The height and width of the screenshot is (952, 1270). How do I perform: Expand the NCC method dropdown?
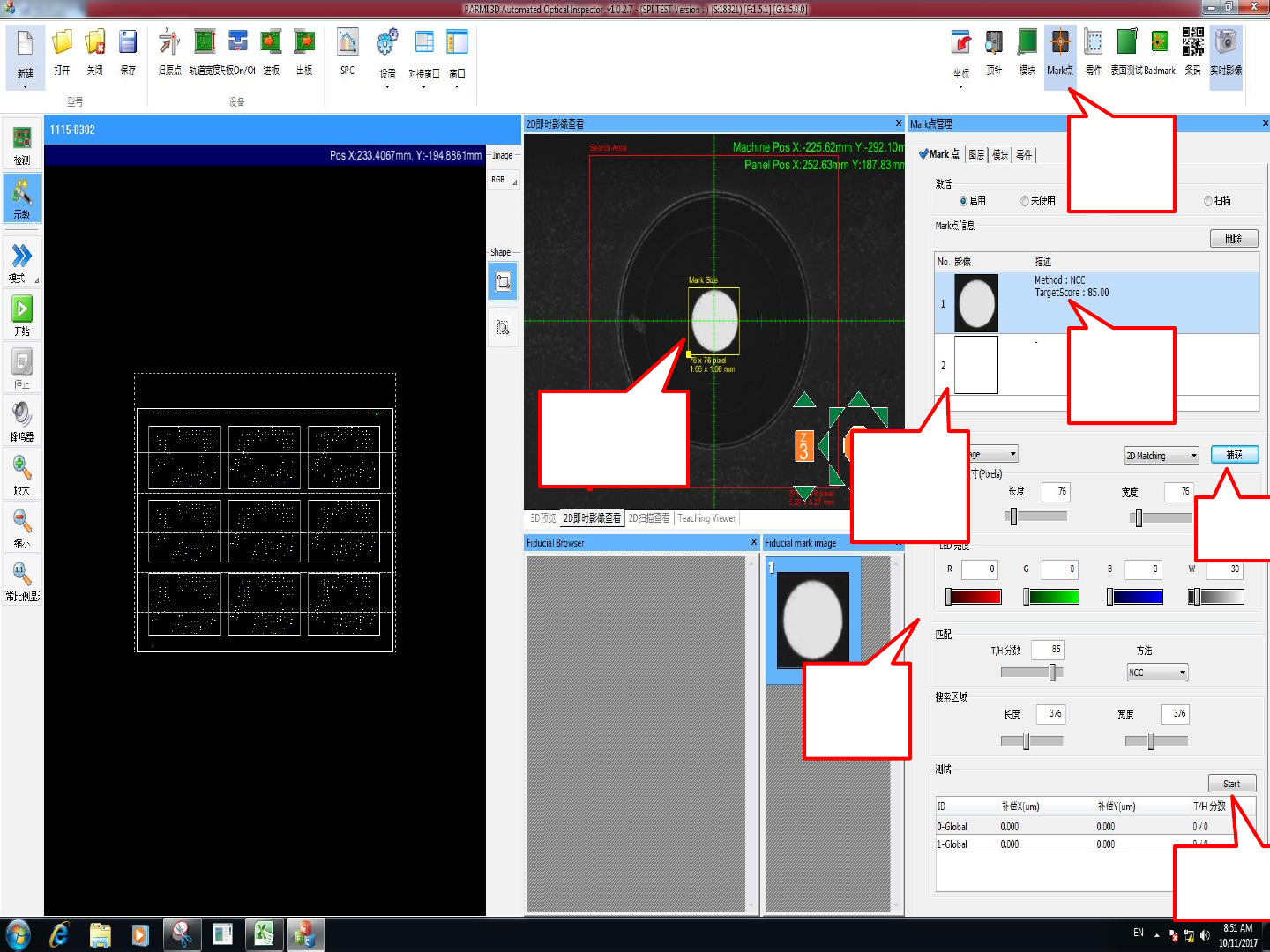point(1157,673)
